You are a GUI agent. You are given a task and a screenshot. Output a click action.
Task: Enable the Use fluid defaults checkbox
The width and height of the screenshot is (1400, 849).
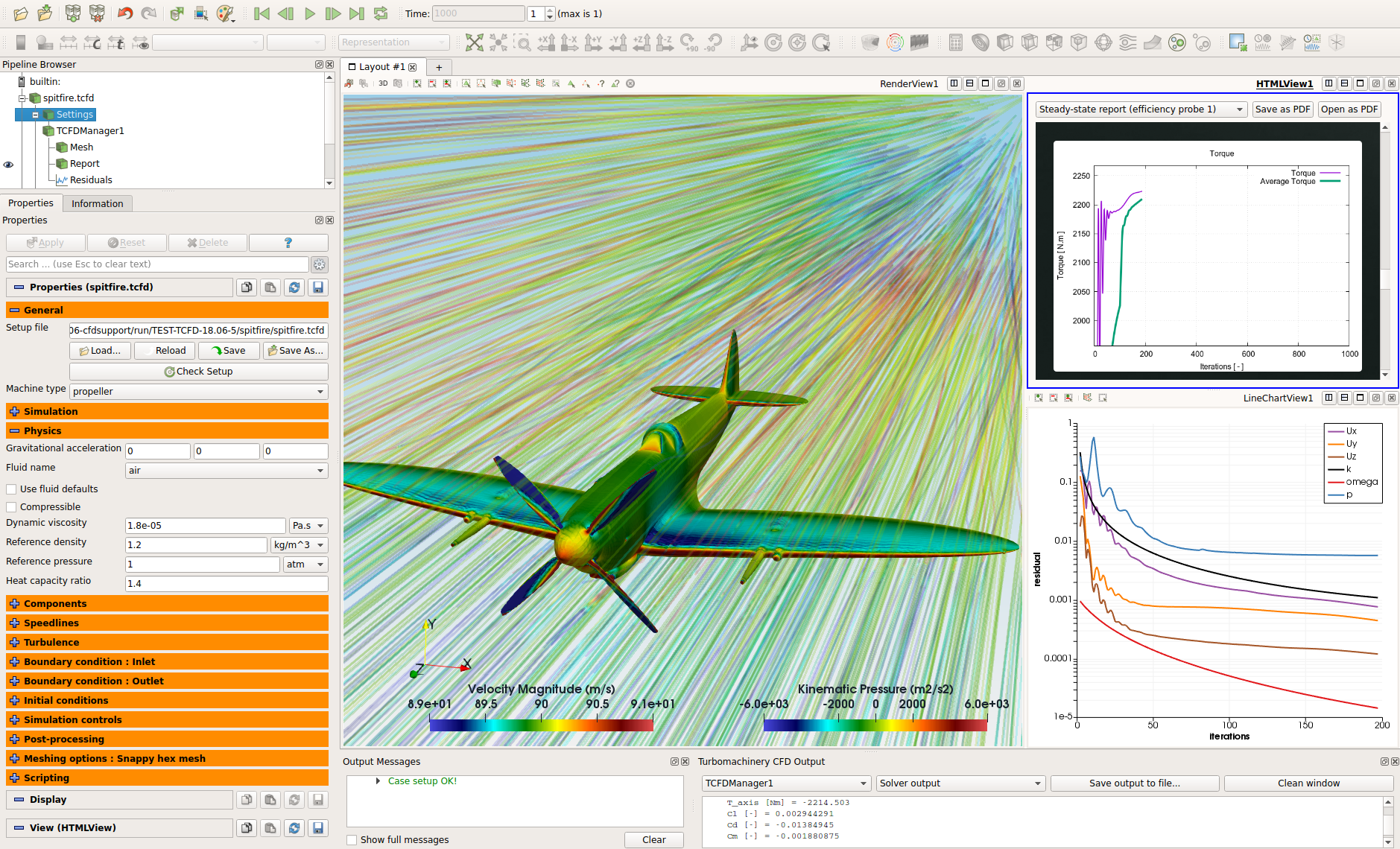tap(12, 489)
